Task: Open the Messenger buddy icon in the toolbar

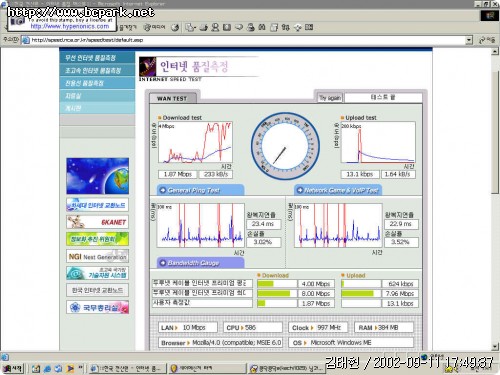Action: pyautogui.click(x=215, y=28)
